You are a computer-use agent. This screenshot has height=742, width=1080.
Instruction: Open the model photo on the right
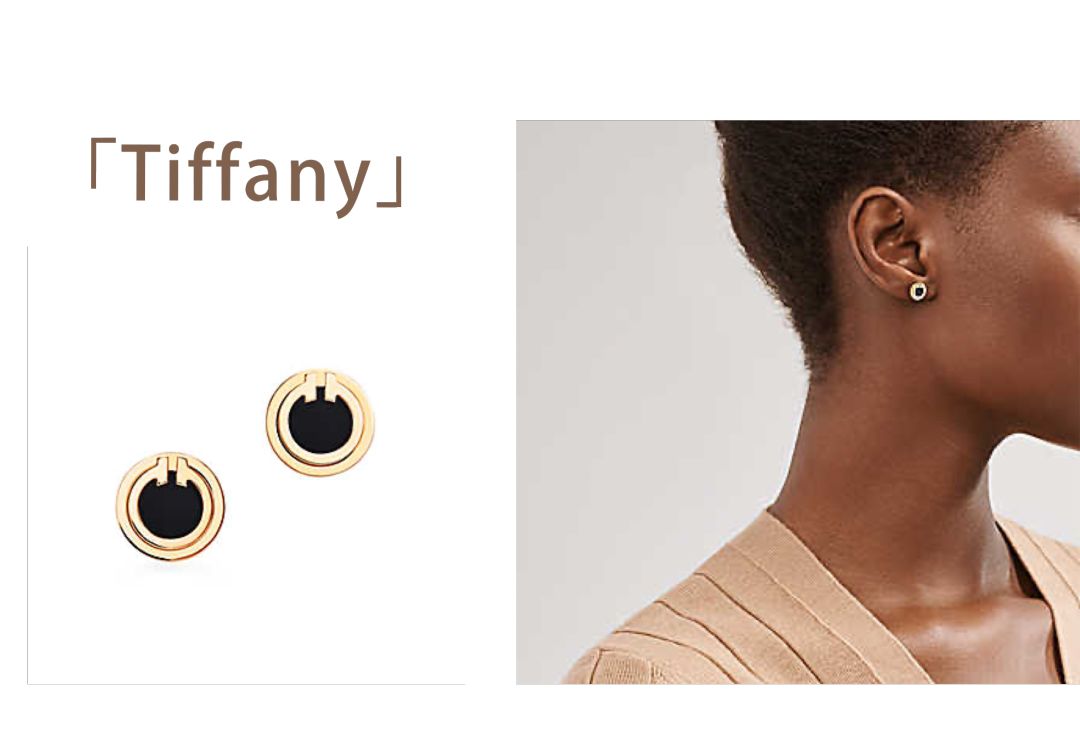pos(798,402)
